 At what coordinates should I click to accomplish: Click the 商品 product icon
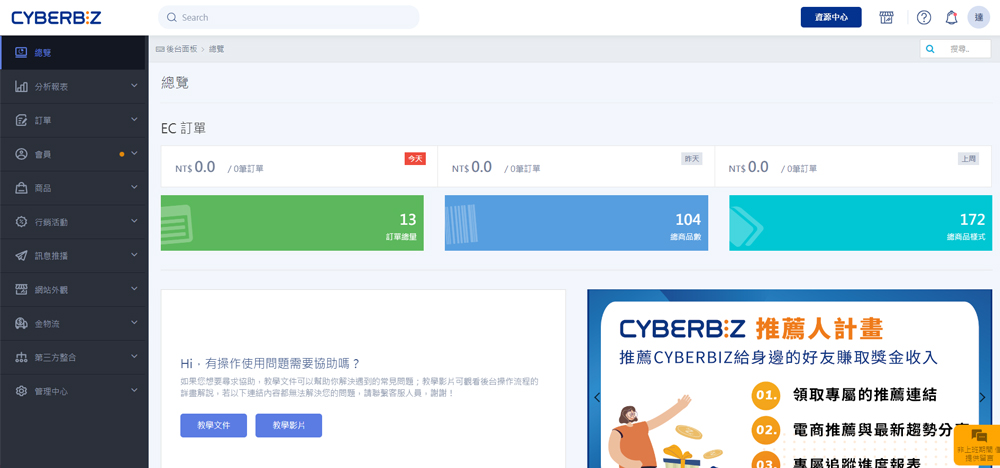[x=21, y=187]
